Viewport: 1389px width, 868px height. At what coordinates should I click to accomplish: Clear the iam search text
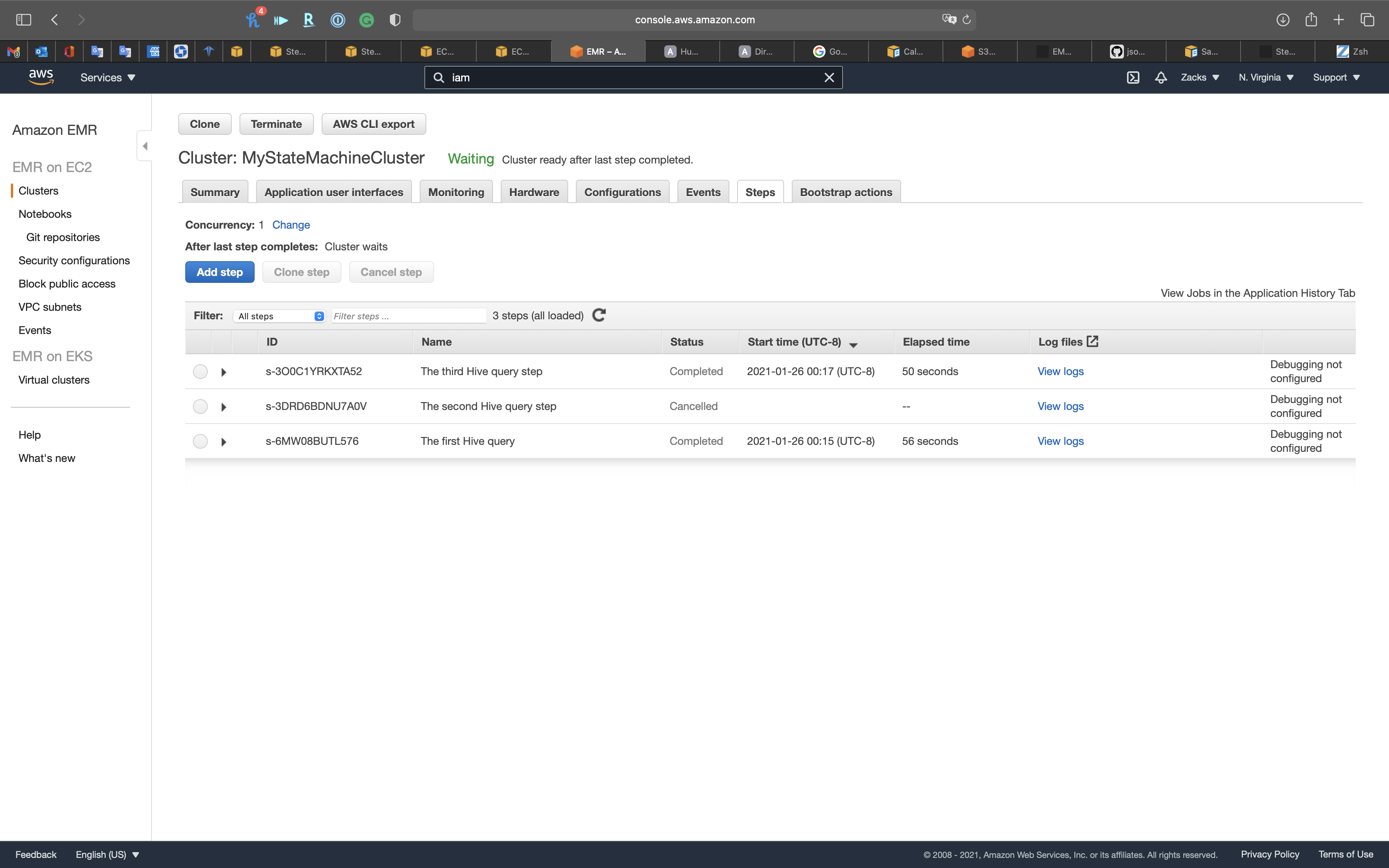(829, 77)
